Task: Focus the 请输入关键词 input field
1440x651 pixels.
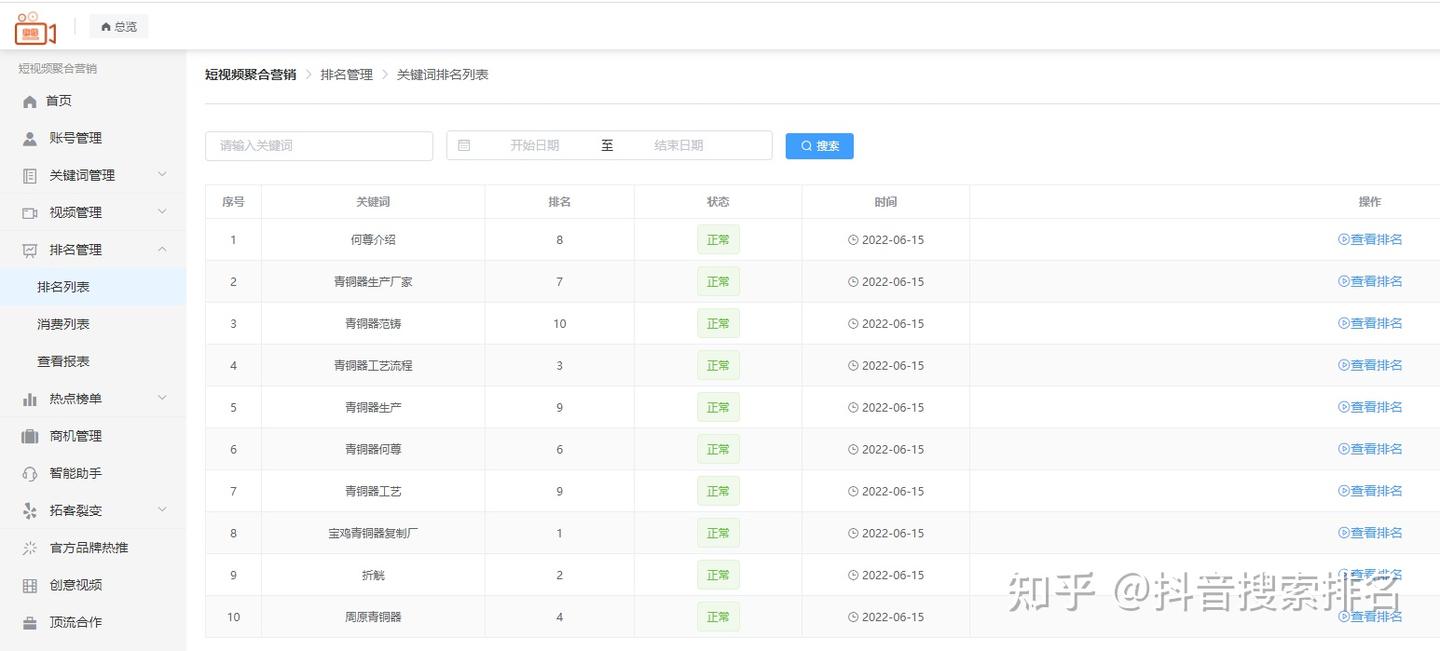Action: pos(319,145)
